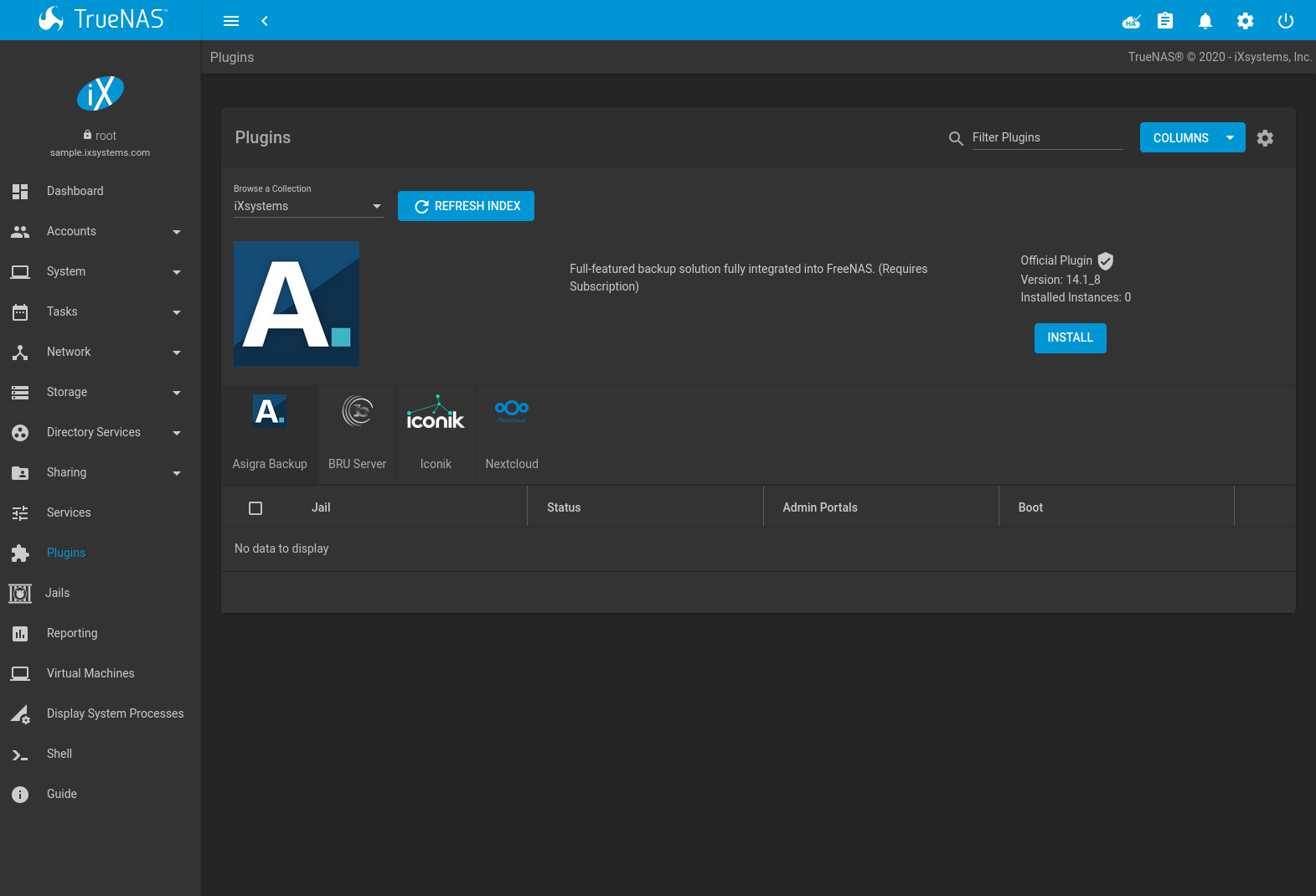Click the Sharing folder icon
Viewport: 1316px width, 896px height.
pos(20,472)
